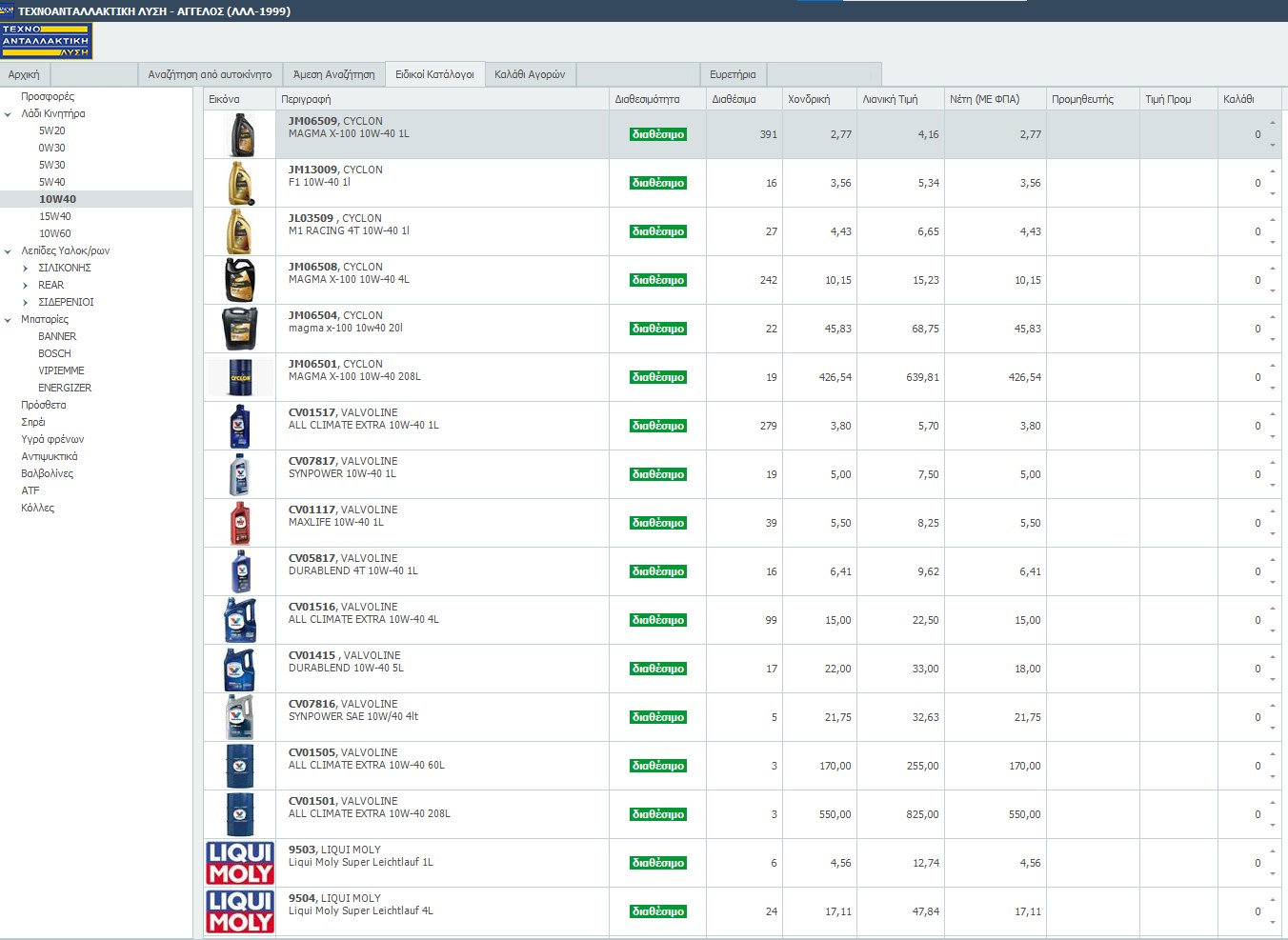The height and width of the screenshot is (940, 1288).
Task: Open the Αντιψυκτικά category
Action: [x=50, y=456]
